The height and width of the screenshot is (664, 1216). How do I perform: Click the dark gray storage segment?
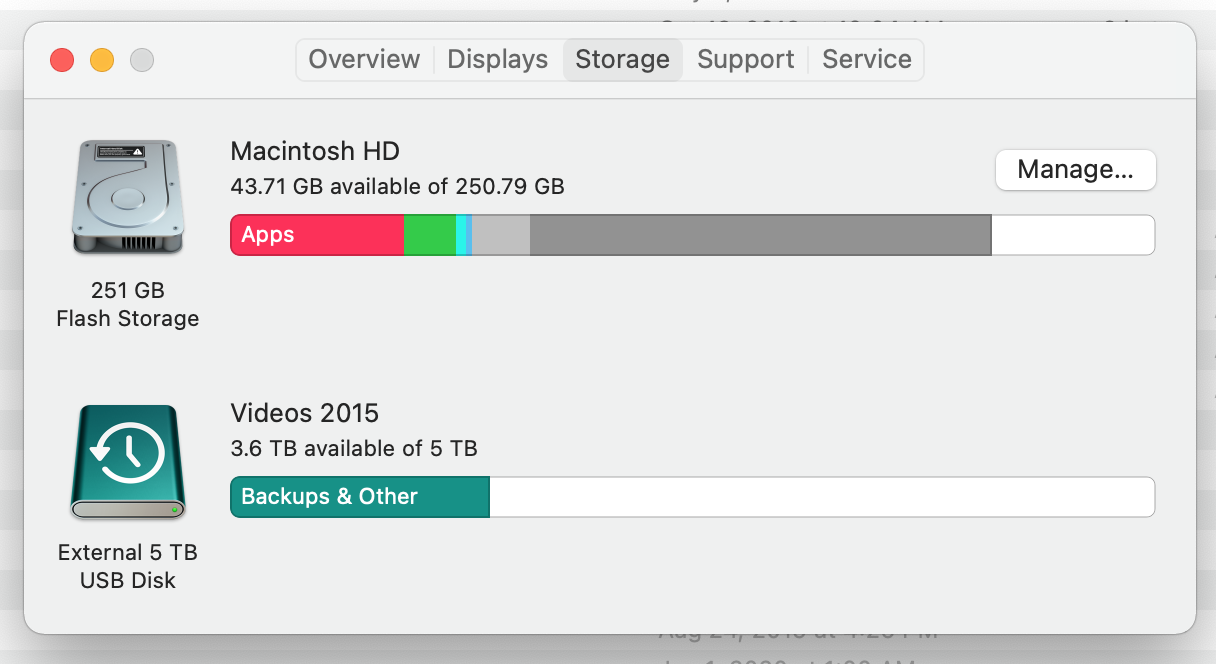(760, 235)
